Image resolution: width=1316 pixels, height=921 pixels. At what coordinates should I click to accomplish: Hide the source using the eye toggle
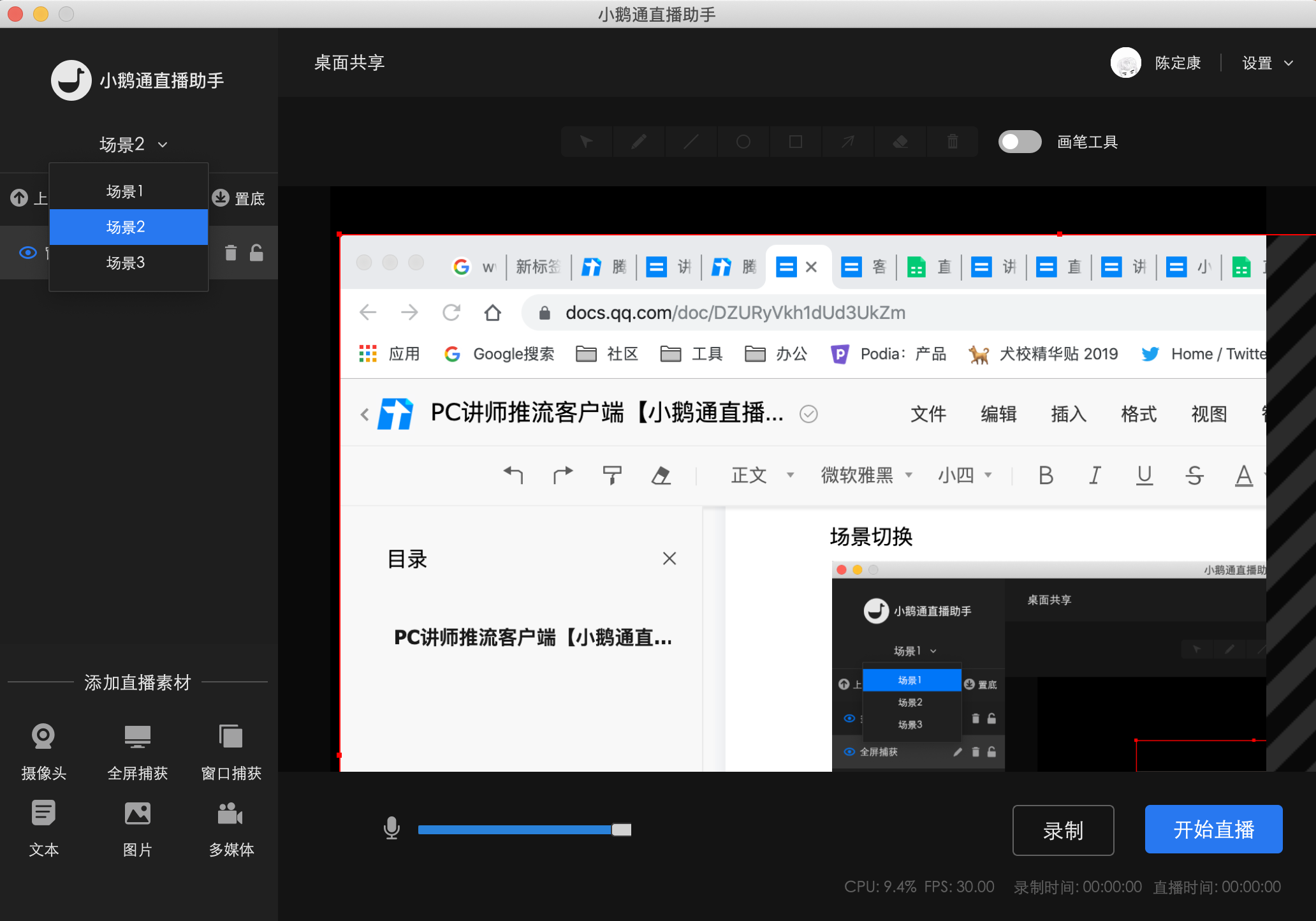pyautogui.click(x=28, y=253)
